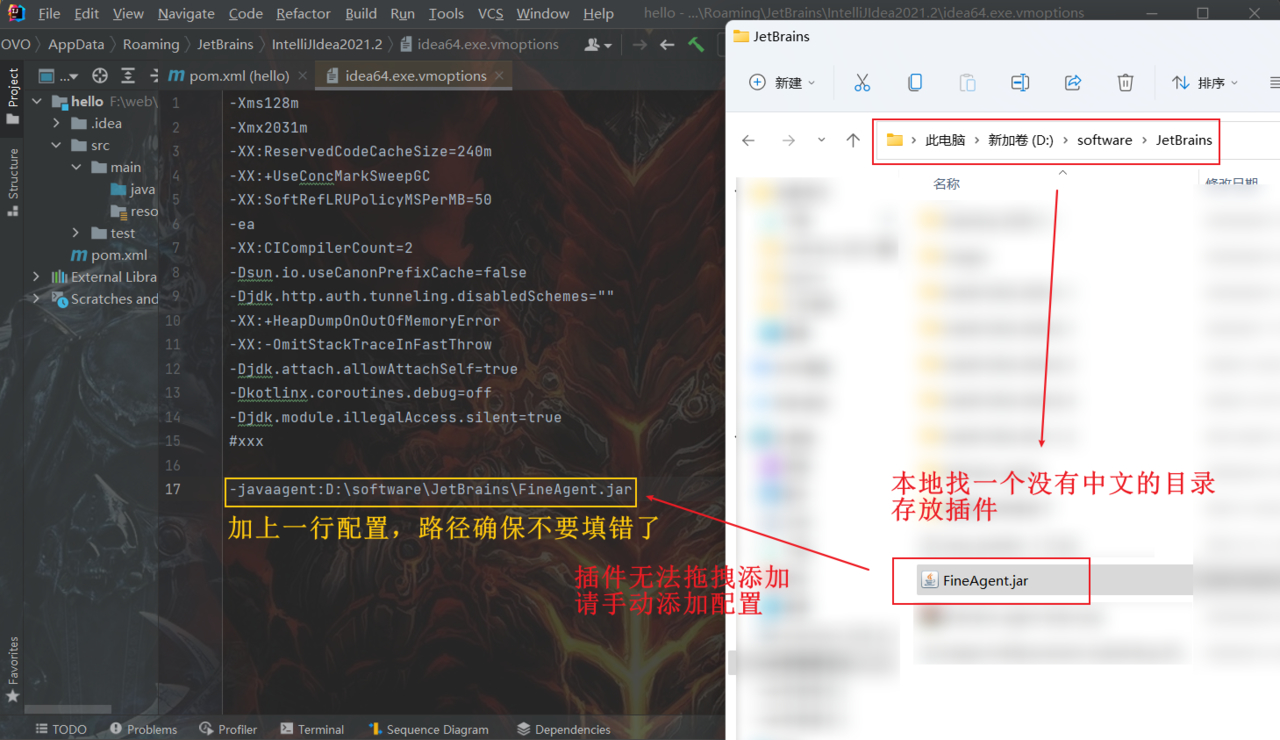This screenshot has width=1280, height=740.
Task: Open the File menu
Action: pyautogui.click(x=49, y=14)
